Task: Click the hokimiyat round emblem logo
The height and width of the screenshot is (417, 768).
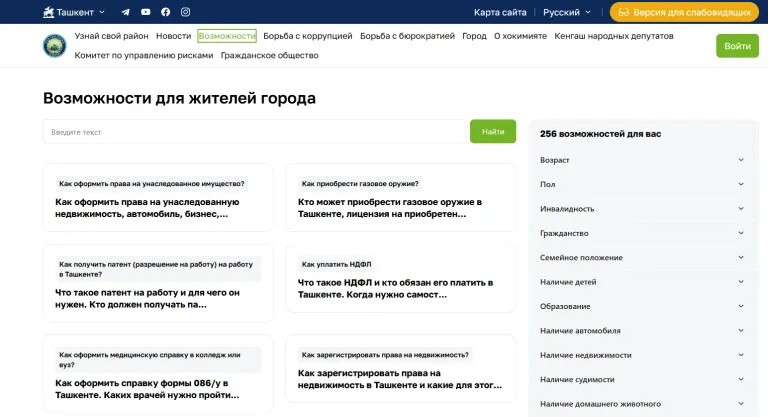Action: point(54,46)
